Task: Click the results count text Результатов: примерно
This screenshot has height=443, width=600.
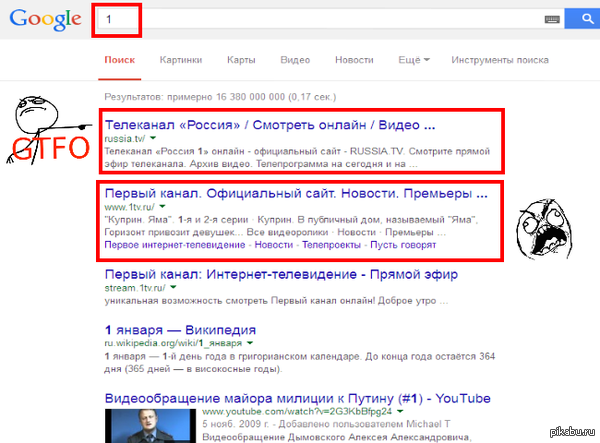Action: click(x=220, y=97)
